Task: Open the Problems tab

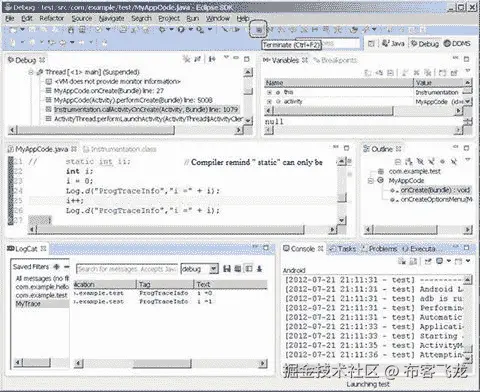Action: pyautogui.click(x=380, y=249)
